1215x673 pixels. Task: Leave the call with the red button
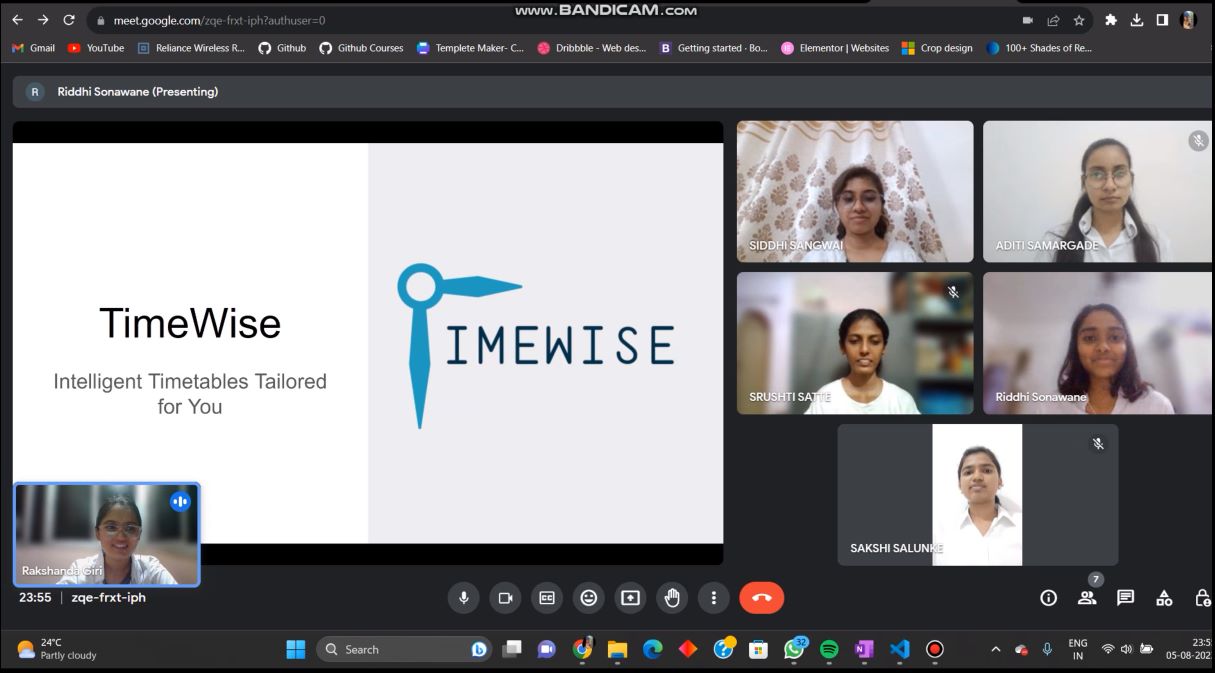(x=761, y=597)
